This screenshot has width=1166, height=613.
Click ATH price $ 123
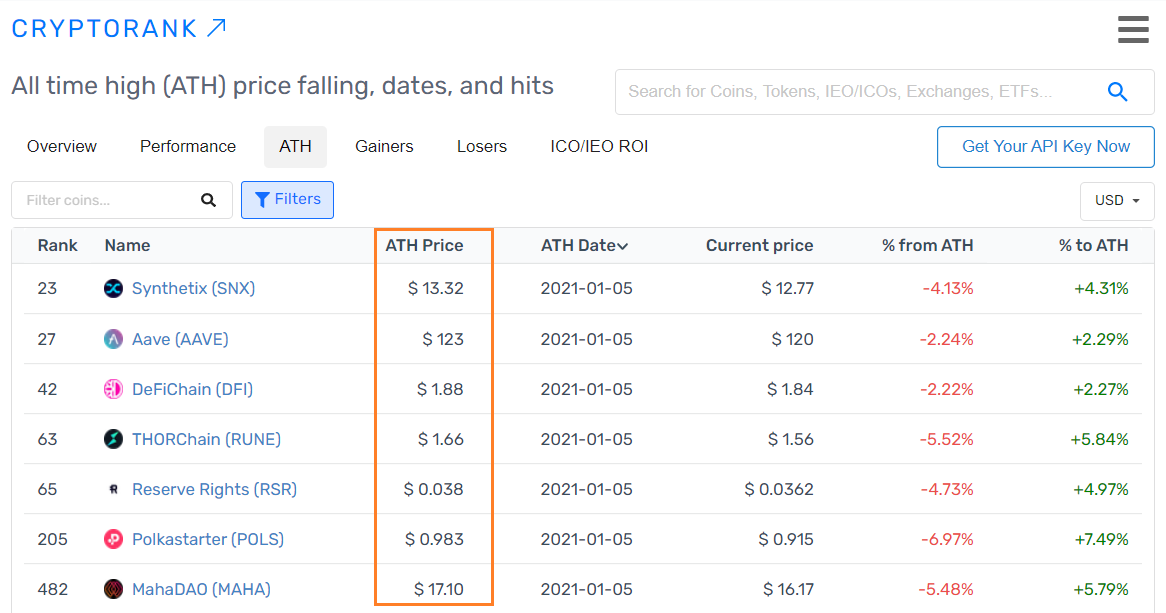pos(443,339)
